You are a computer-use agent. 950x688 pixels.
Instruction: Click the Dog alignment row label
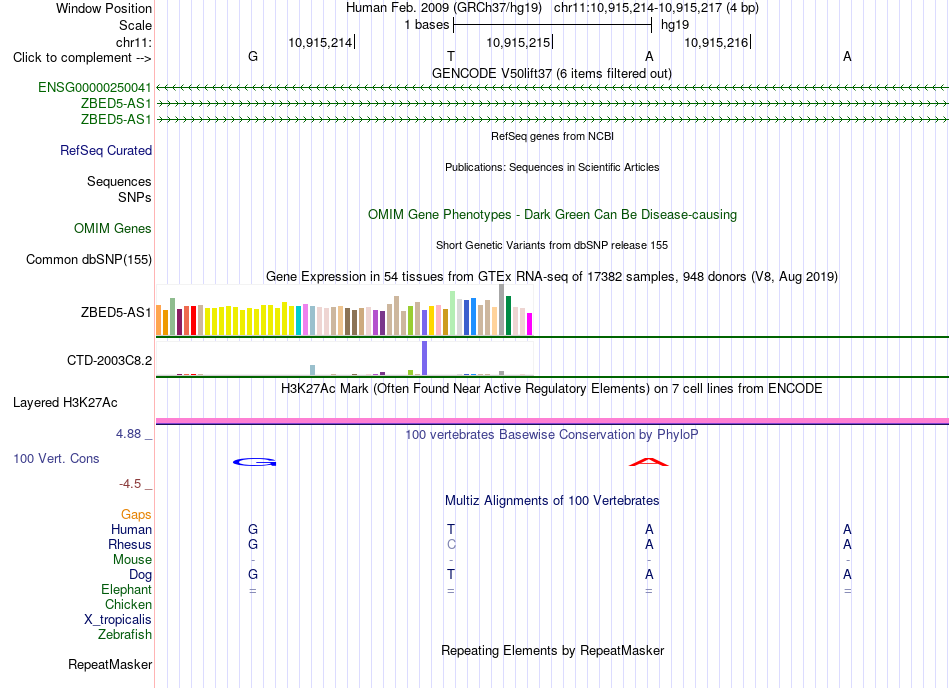point(141,574)
